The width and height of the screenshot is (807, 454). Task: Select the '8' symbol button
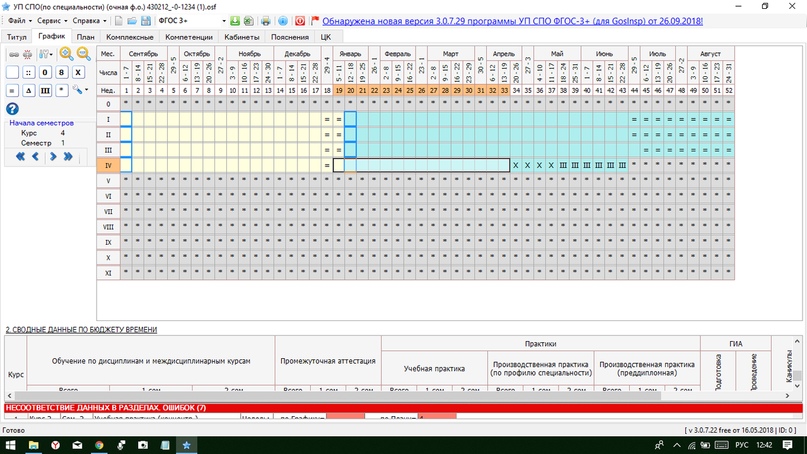coord(61,72)
